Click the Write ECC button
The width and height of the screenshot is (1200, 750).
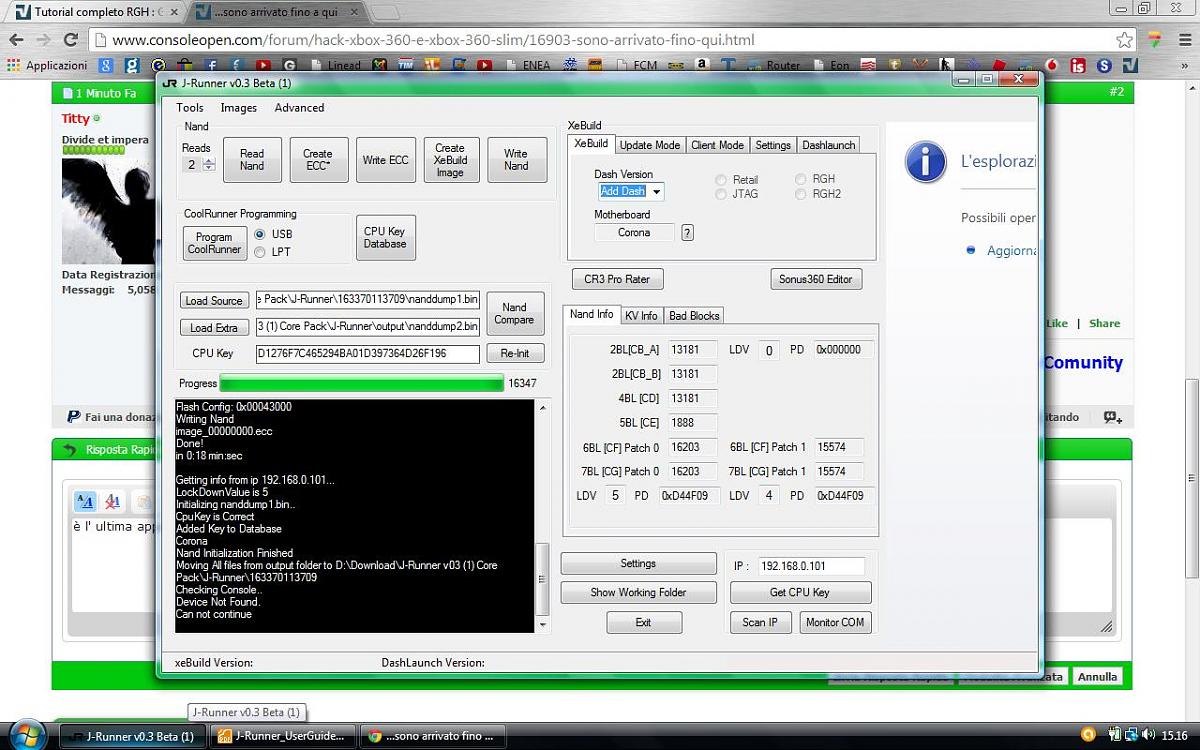point(385,160)
